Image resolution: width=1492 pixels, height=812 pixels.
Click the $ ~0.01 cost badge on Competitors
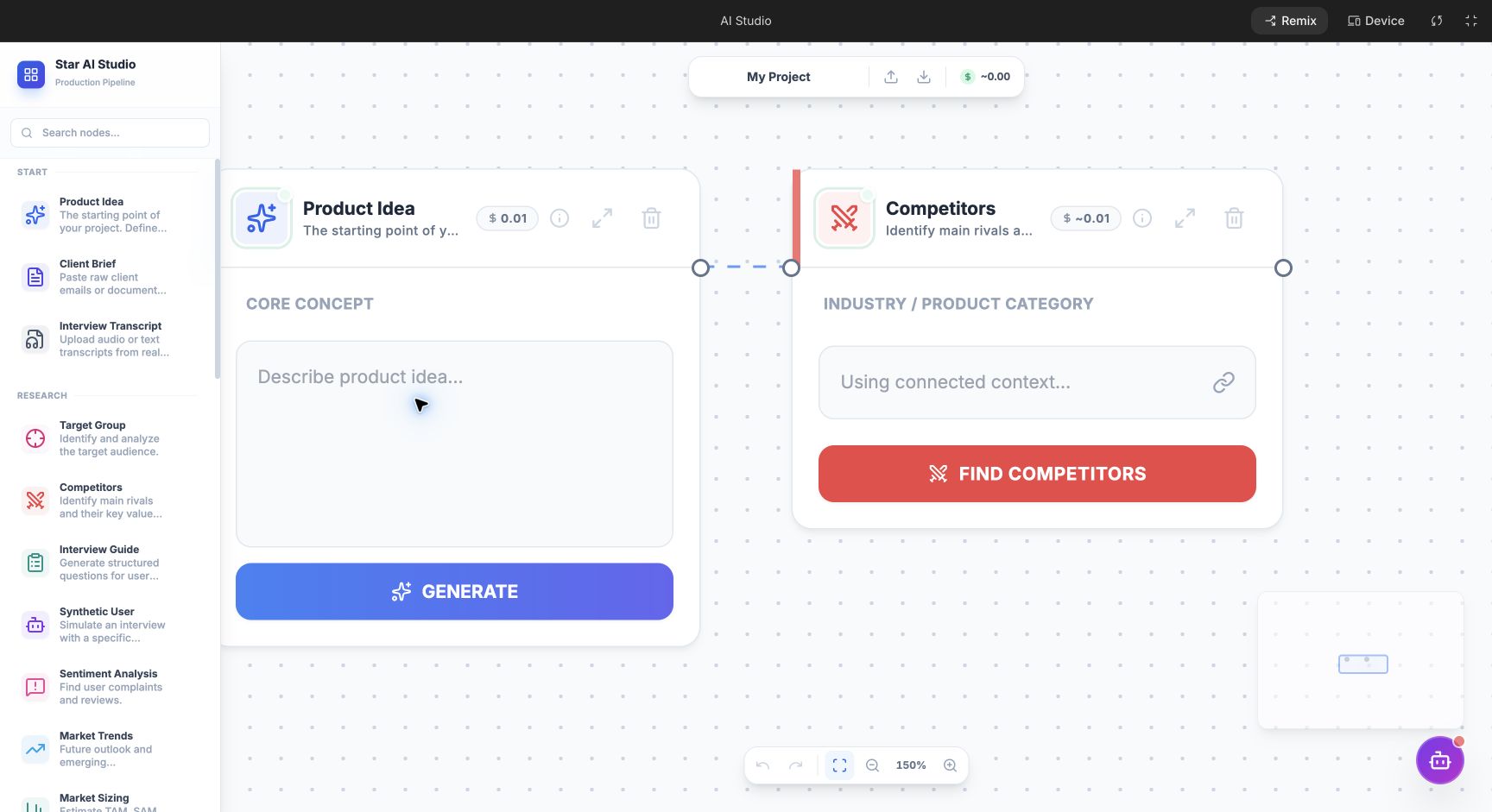(1086, 218)
